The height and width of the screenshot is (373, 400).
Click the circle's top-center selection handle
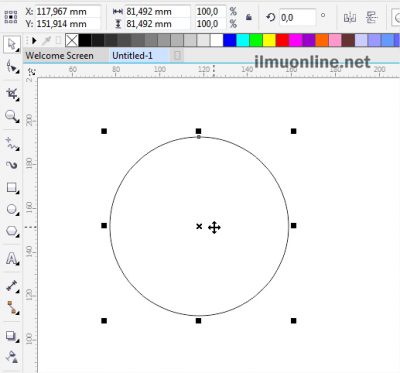coord(199,131)
